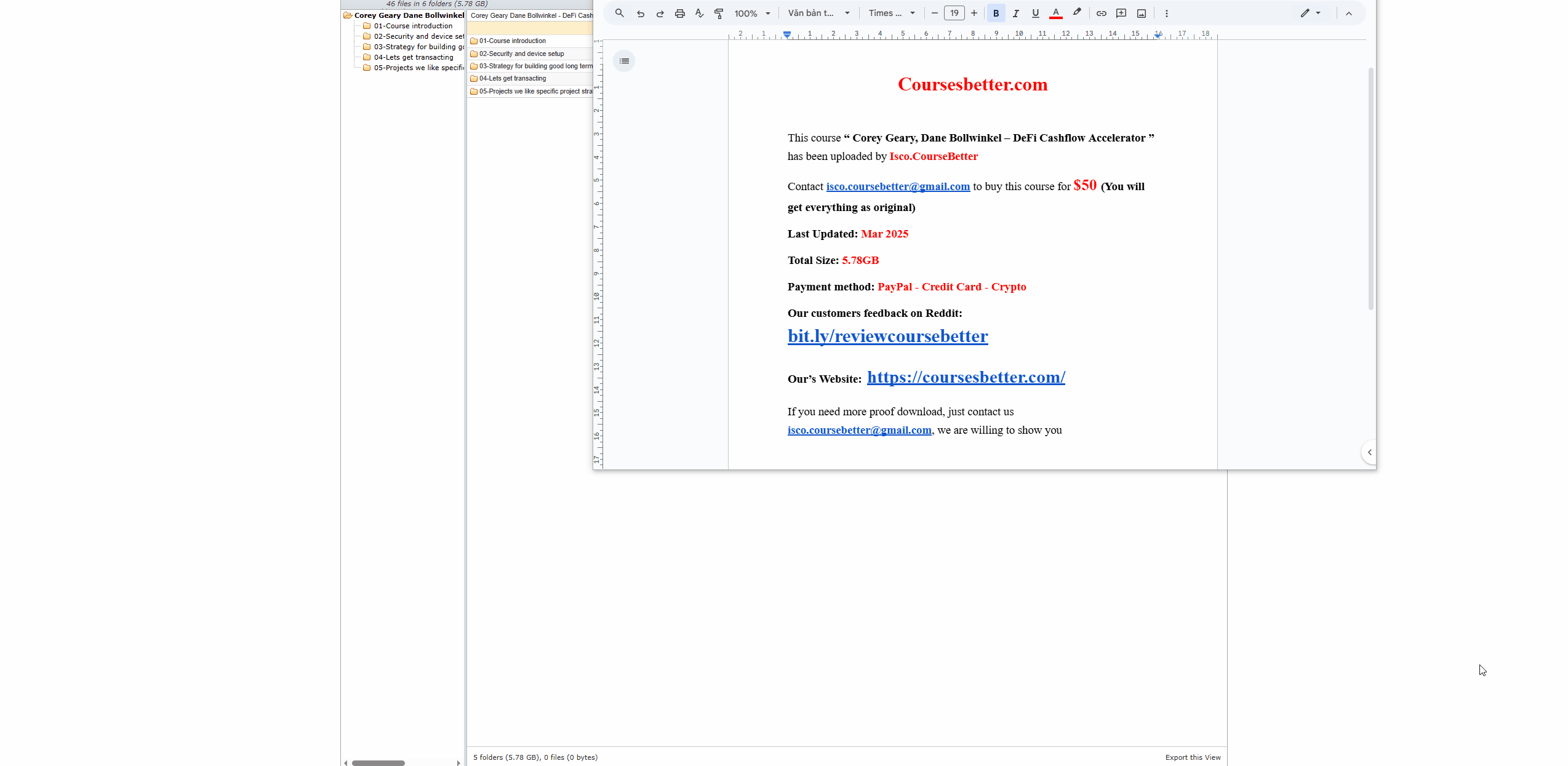Click the Coursesbetter.com heading

972,84
